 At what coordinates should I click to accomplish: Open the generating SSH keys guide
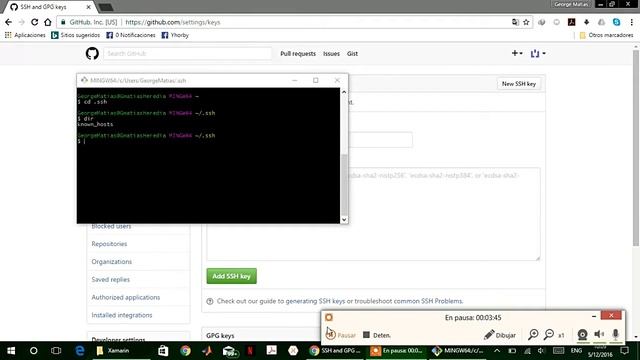point(315,301)
